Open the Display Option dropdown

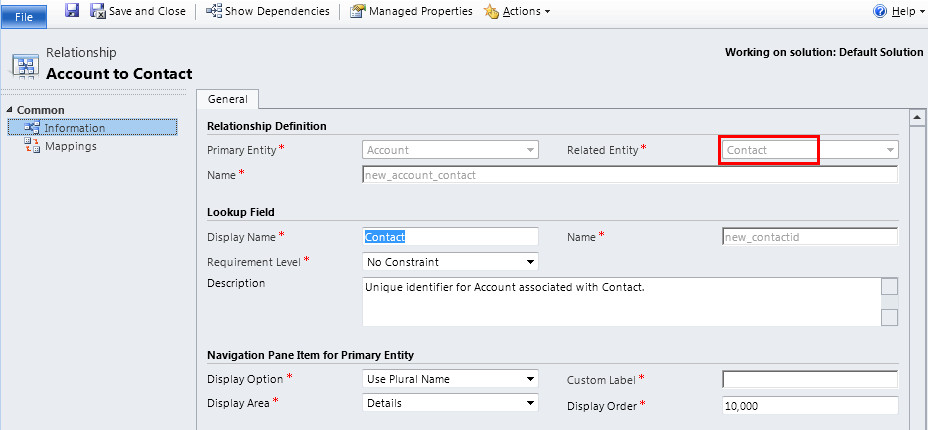pos(450,379)
